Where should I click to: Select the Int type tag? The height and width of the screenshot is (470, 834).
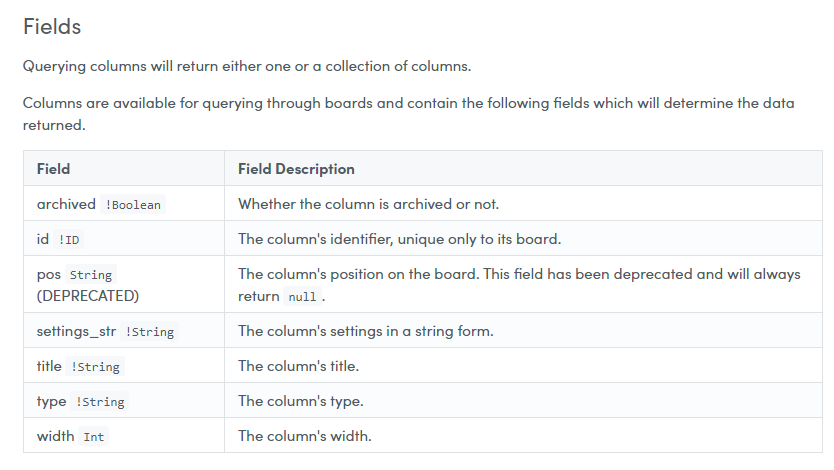(94, 437)
